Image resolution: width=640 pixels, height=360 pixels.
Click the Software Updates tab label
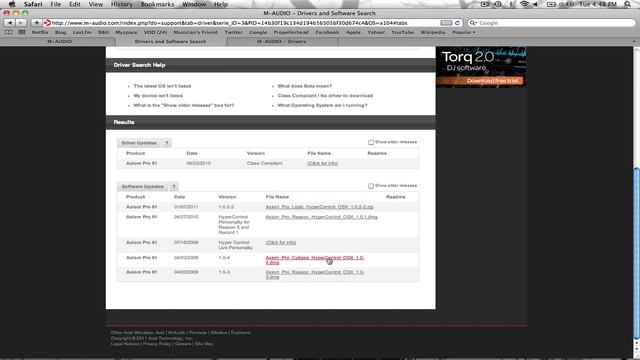[142, 187]
